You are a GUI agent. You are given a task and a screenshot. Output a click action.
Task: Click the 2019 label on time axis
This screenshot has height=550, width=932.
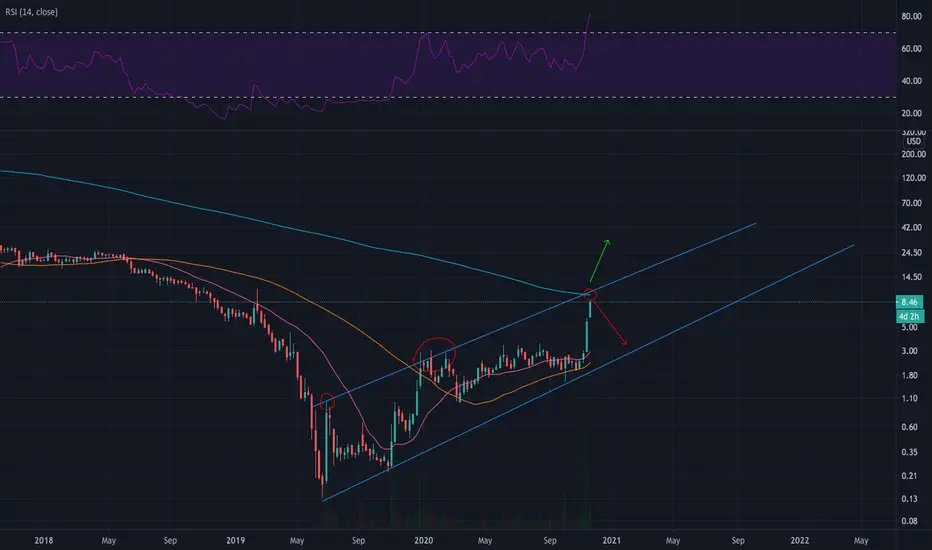click(235, 540)
